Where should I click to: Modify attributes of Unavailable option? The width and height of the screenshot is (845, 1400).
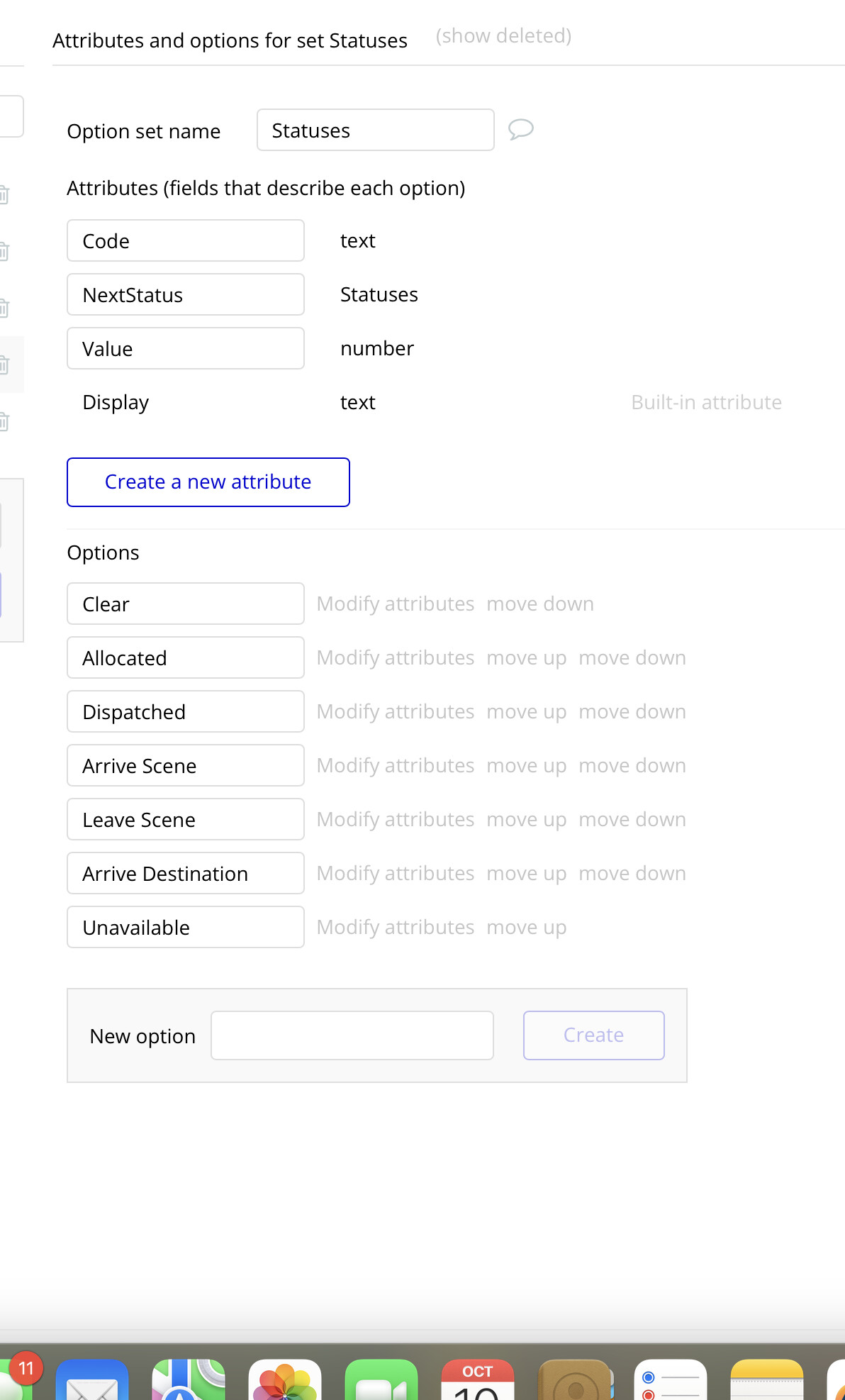396,927
